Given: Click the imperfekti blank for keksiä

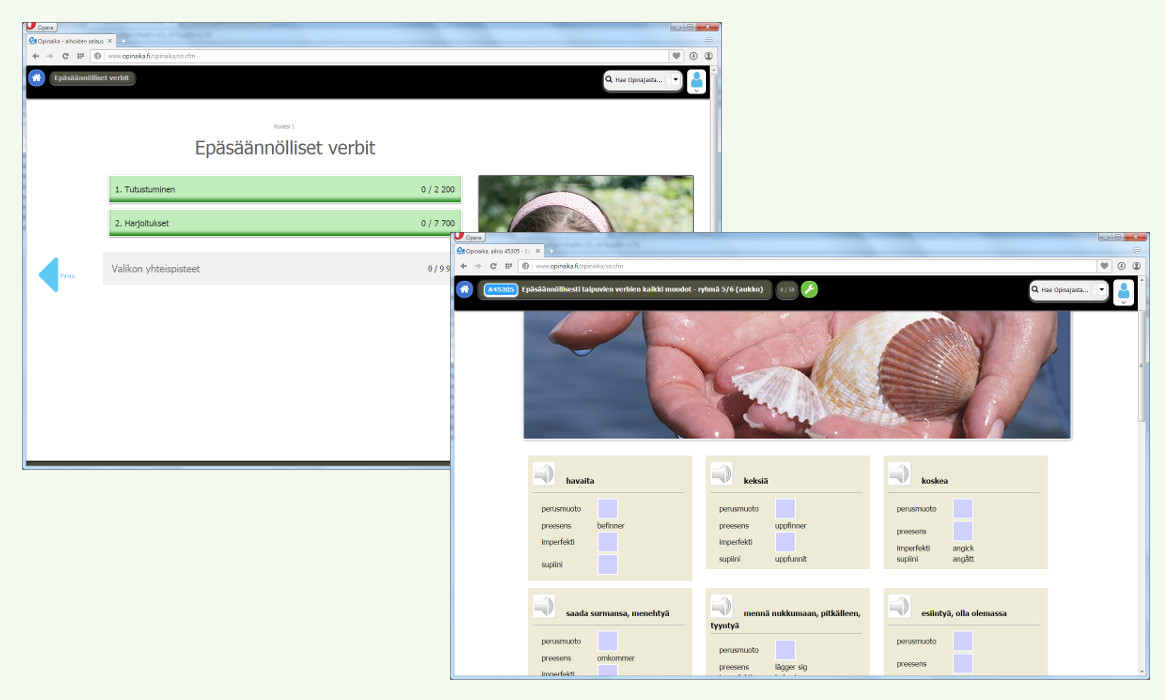Looking at the screenshot, I should click(x=785, y=542).
